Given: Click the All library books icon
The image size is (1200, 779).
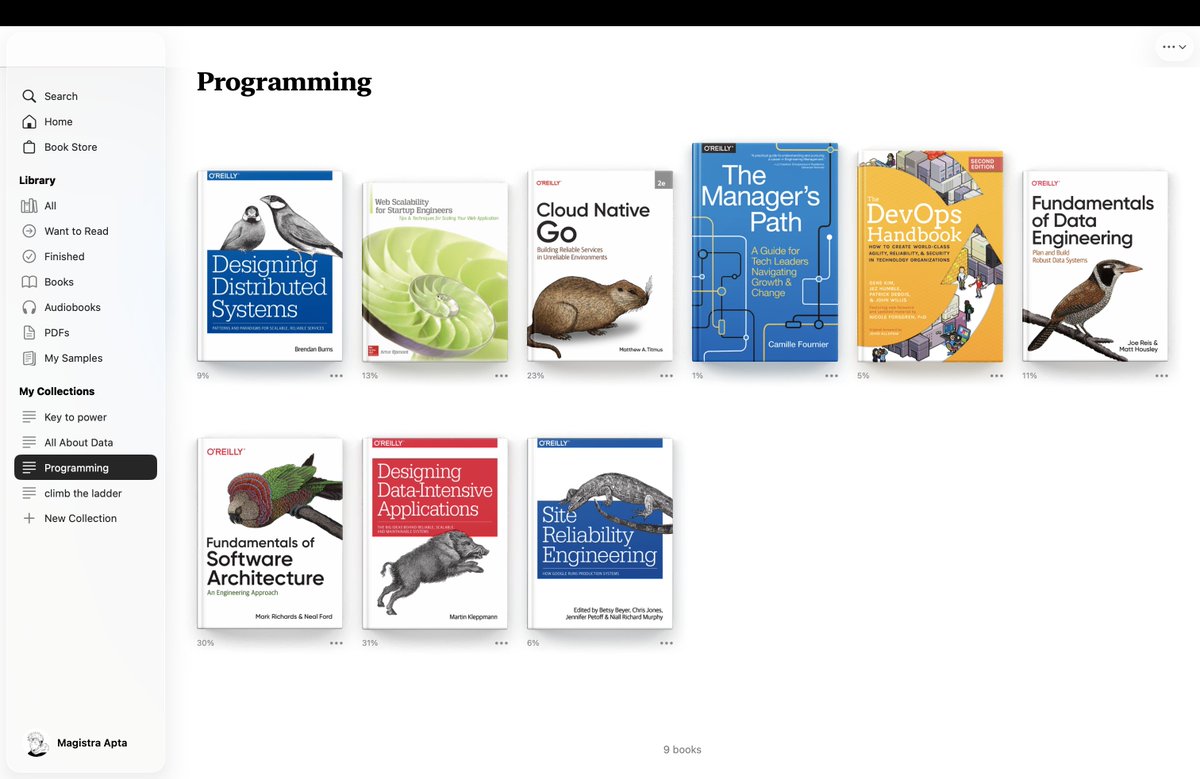Looking at the screenshot, I should (29, 206).
